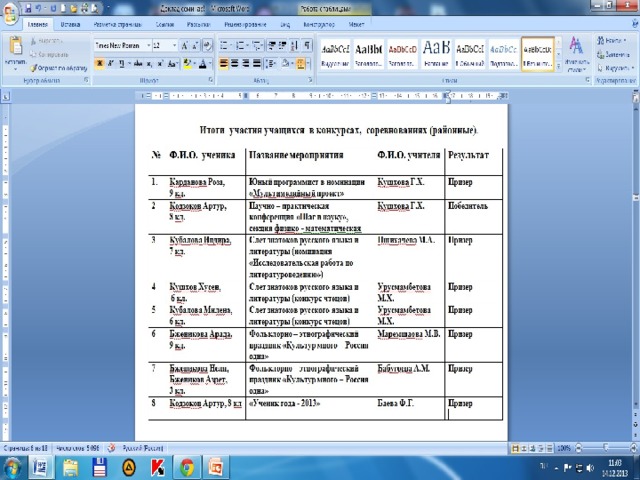The height and width of the screenshot is (480, 640).
Task: Open Google Chrome from the taskbar
Action: point(187,467)
